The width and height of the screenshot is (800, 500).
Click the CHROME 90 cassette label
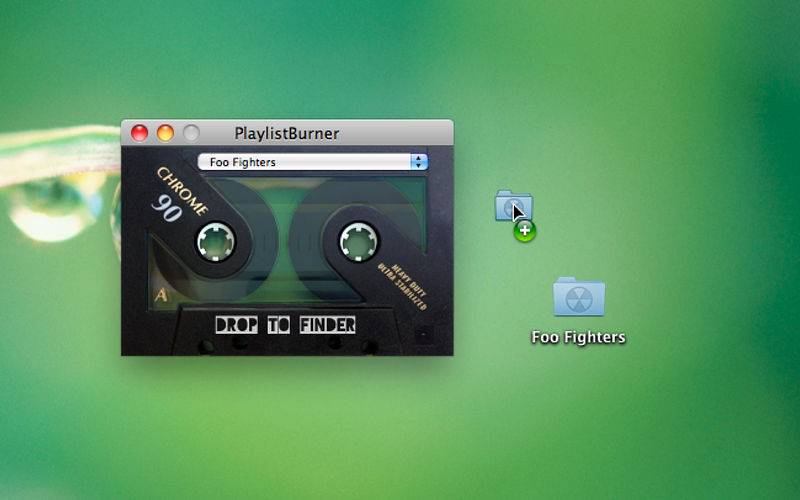click(178, 195)
